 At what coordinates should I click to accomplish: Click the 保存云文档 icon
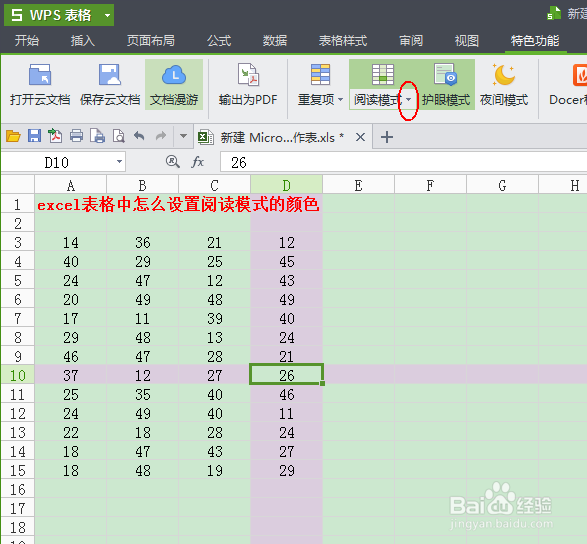[110, 75]
